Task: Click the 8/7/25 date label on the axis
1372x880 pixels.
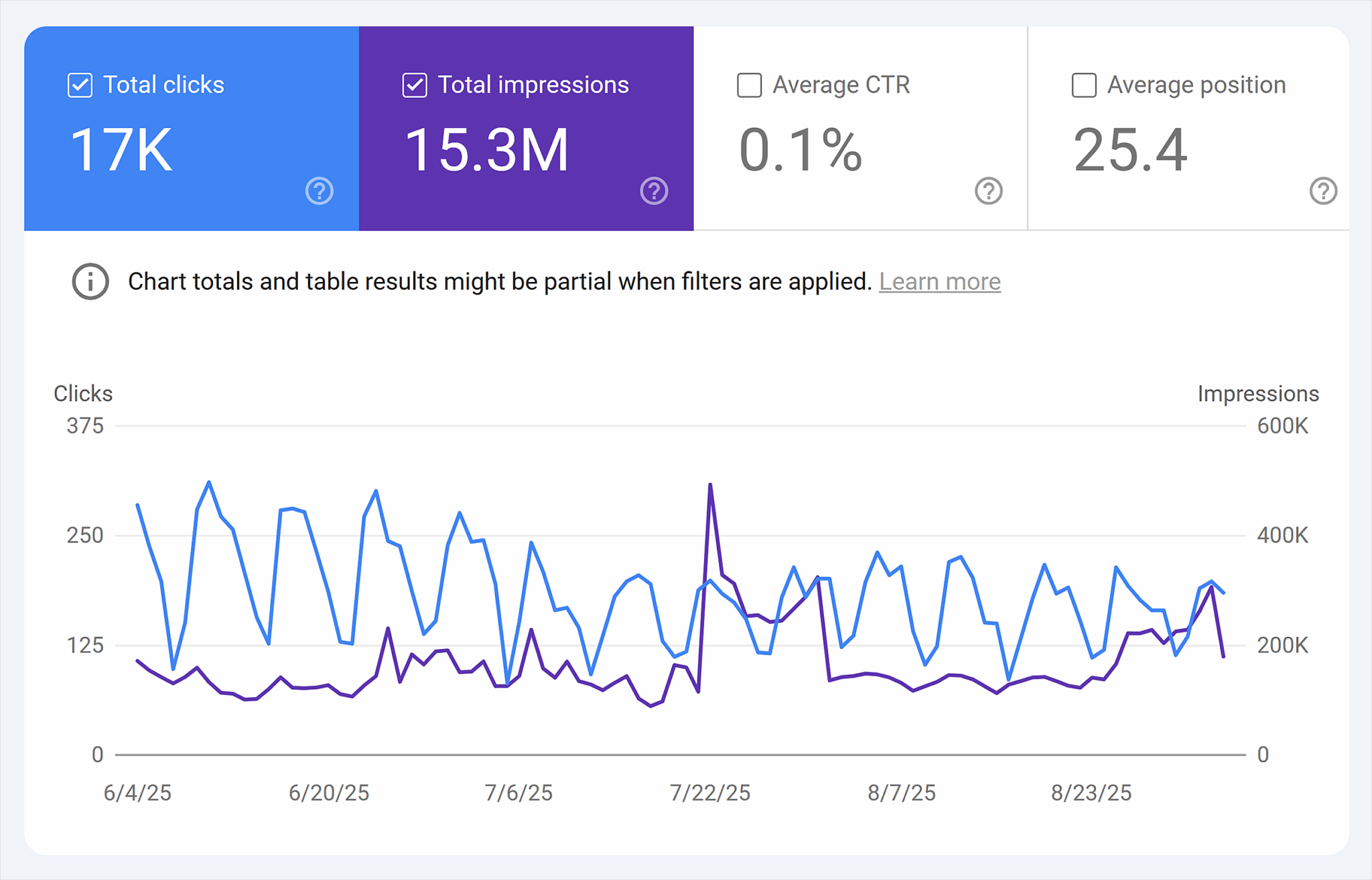Action: (901, 793)
